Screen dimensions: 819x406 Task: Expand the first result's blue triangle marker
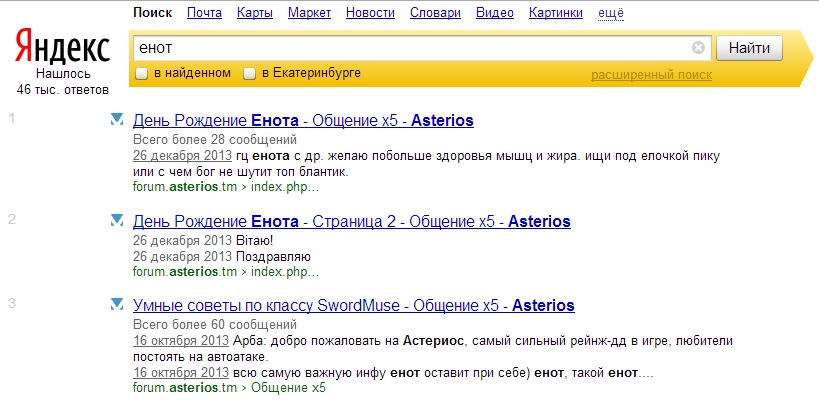pos(117,120)
